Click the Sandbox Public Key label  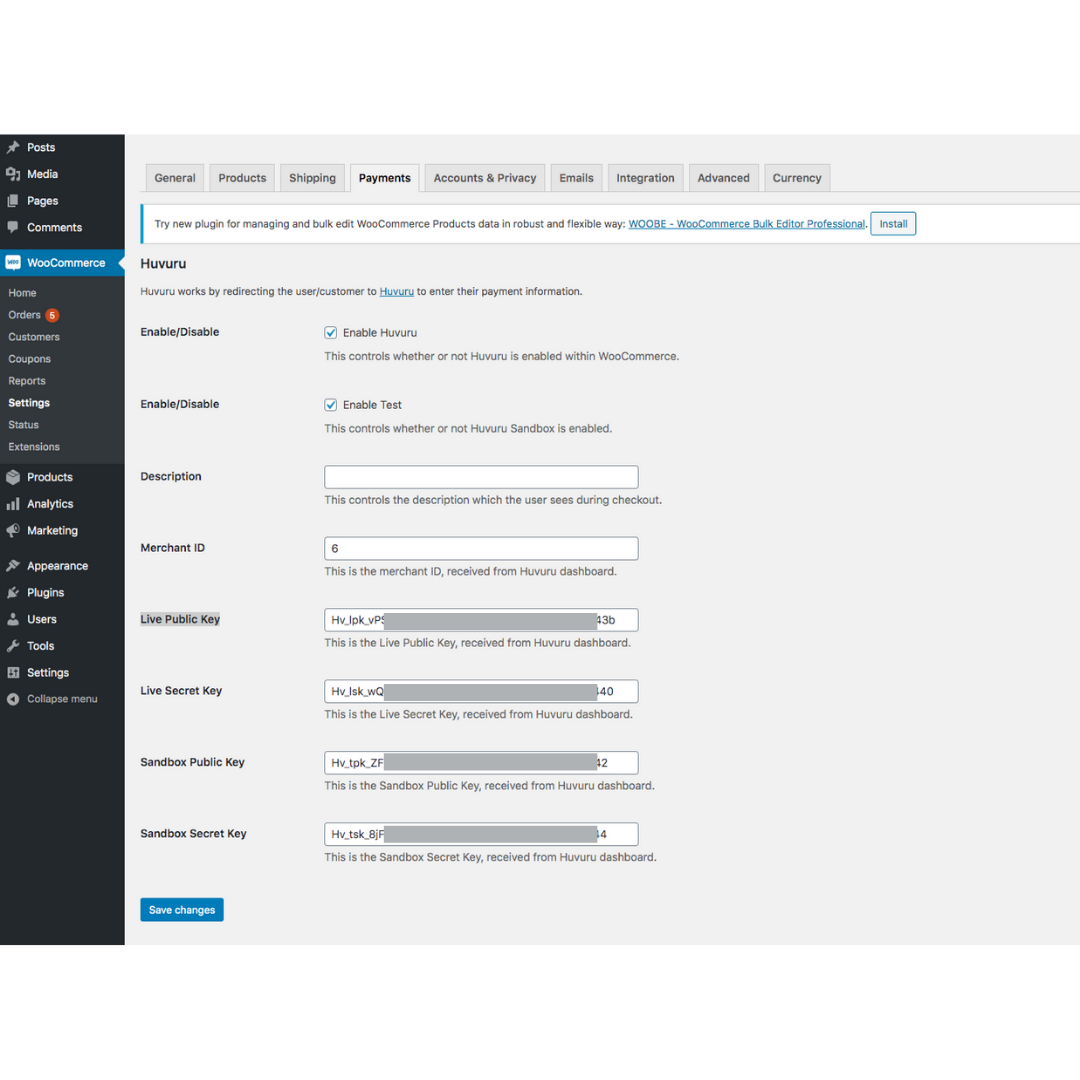(192, 762)
